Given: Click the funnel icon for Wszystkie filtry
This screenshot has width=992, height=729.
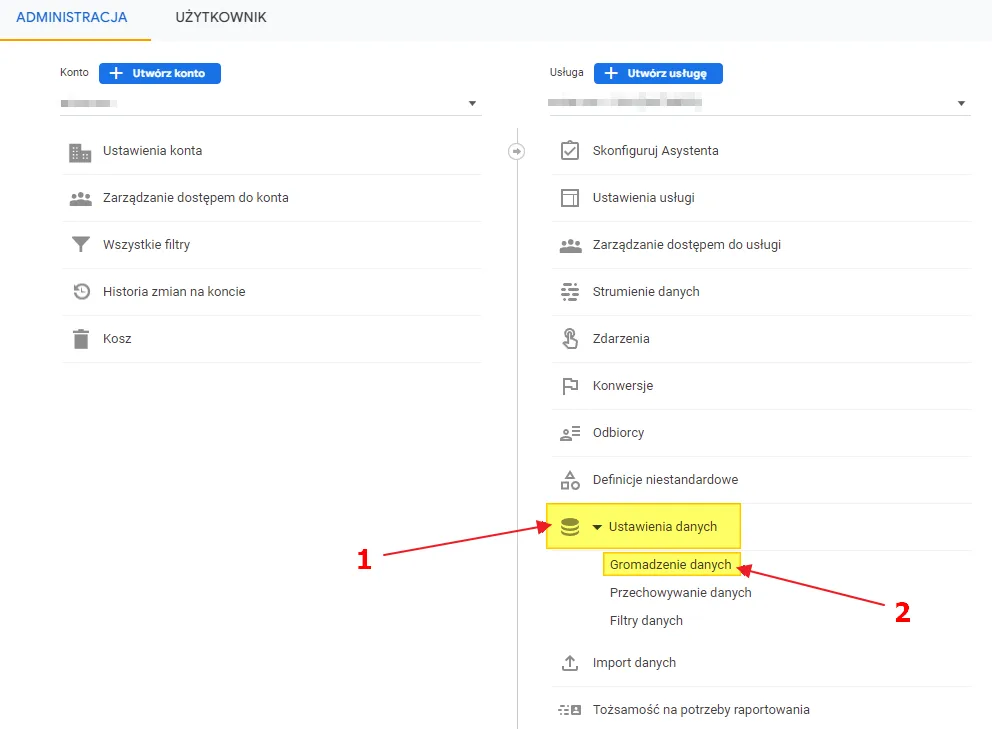Looking at the screenshot, I should click(x=80, y=244).
